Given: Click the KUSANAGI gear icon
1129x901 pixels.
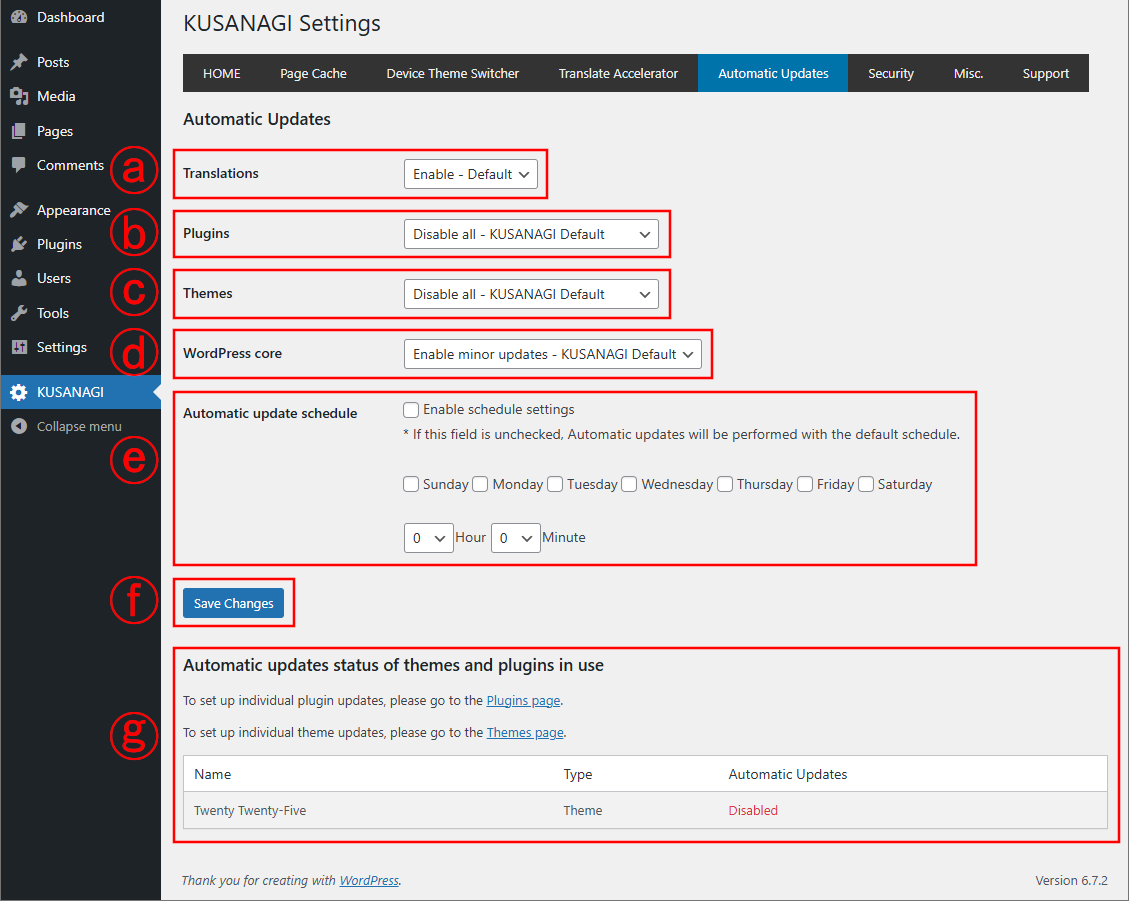Looking at the screenshot, I should click(18, 392).
